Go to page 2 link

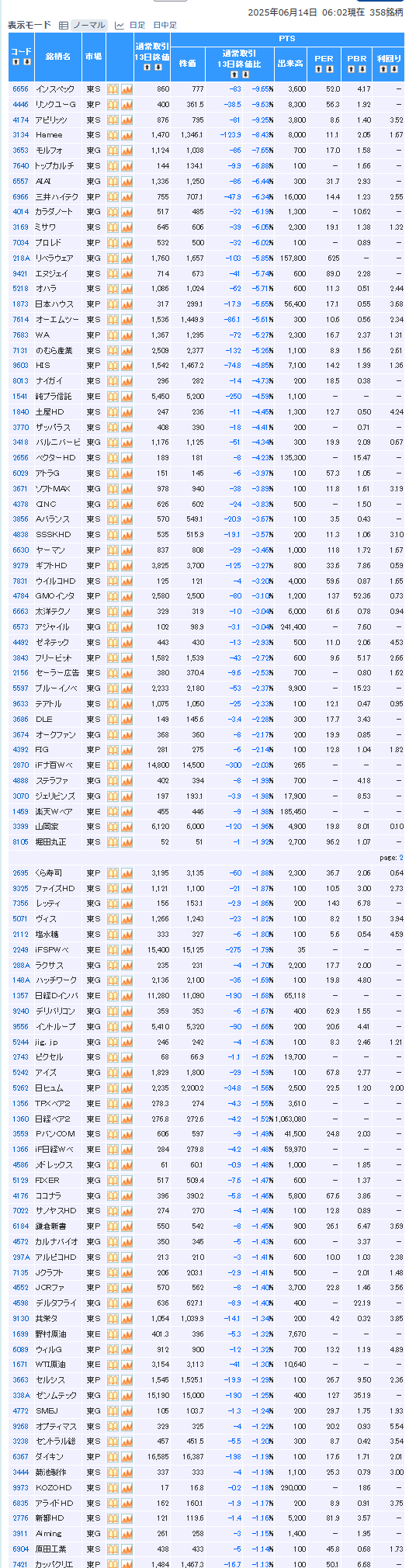pyautogui.click(x=401, y=858)
